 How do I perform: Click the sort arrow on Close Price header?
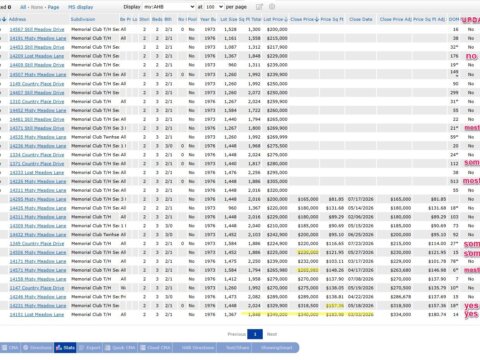point(317,19)
